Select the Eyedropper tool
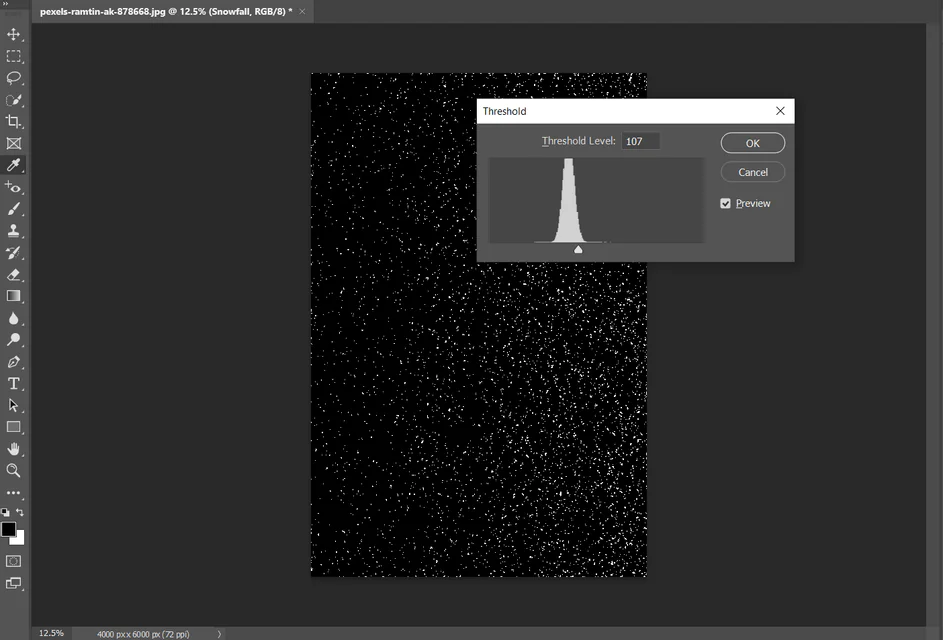This screenshot has height=640, width=943. (x=14, y=165)
